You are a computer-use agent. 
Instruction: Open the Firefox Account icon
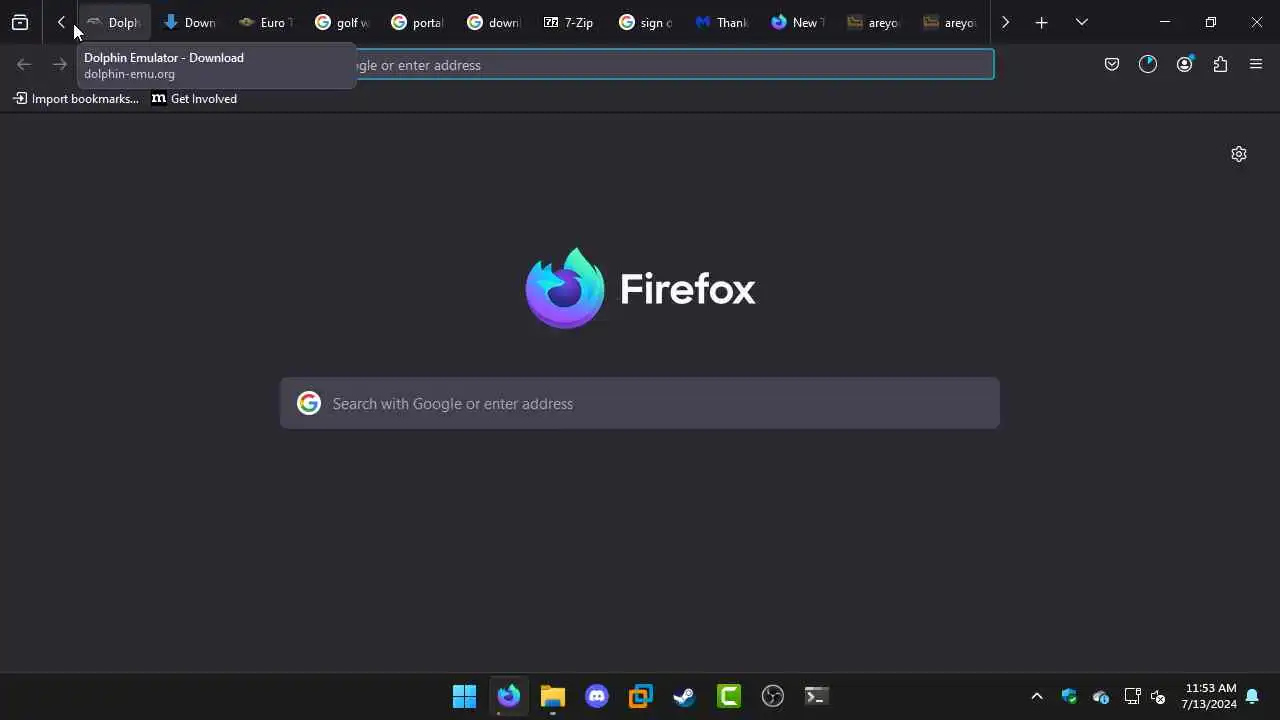coord(1184,65)
